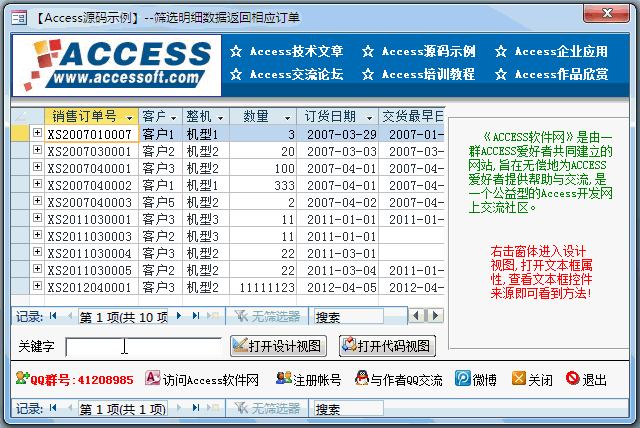
Task: Expand order row XS2007030001
Action: coord(37,150)
